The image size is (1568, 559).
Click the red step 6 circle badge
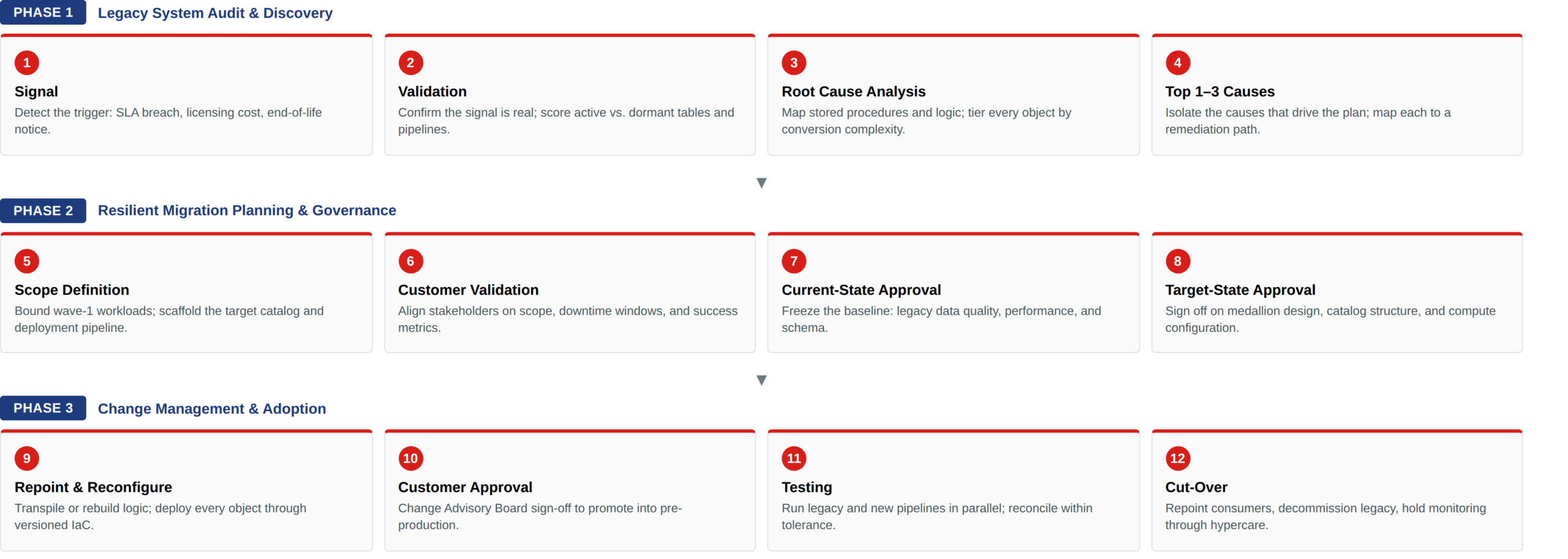[x=410, y=261]
